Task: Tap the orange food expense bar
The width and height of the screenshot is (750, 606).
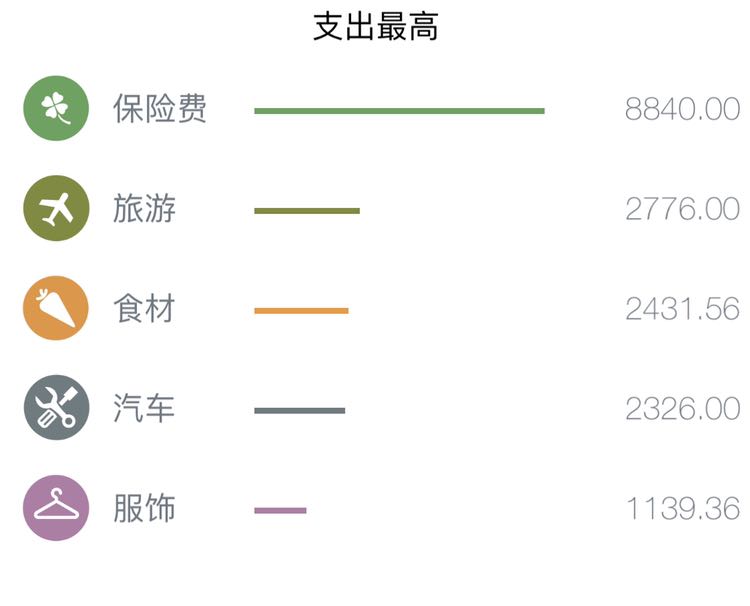Action: [301, 311]
